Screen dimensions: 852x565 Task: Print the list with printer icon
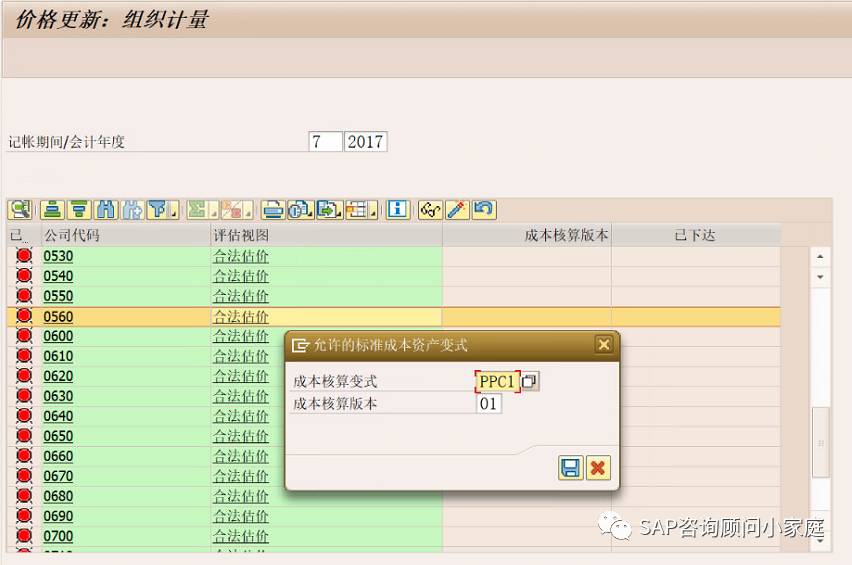click(x=273, y=209)
